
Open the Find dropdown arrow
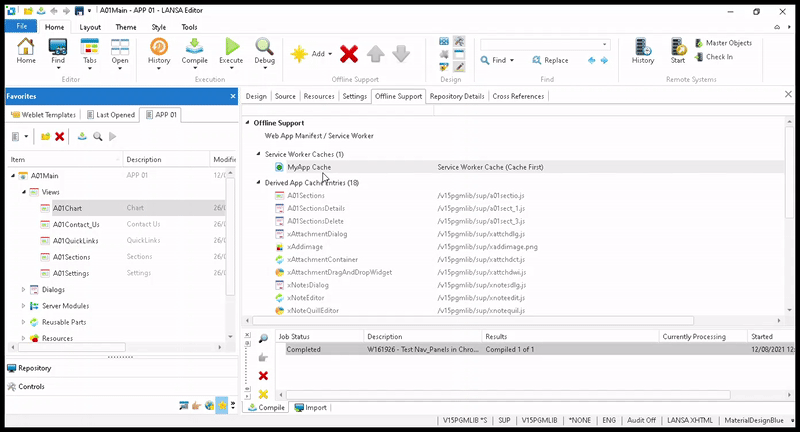click(512, 61)
